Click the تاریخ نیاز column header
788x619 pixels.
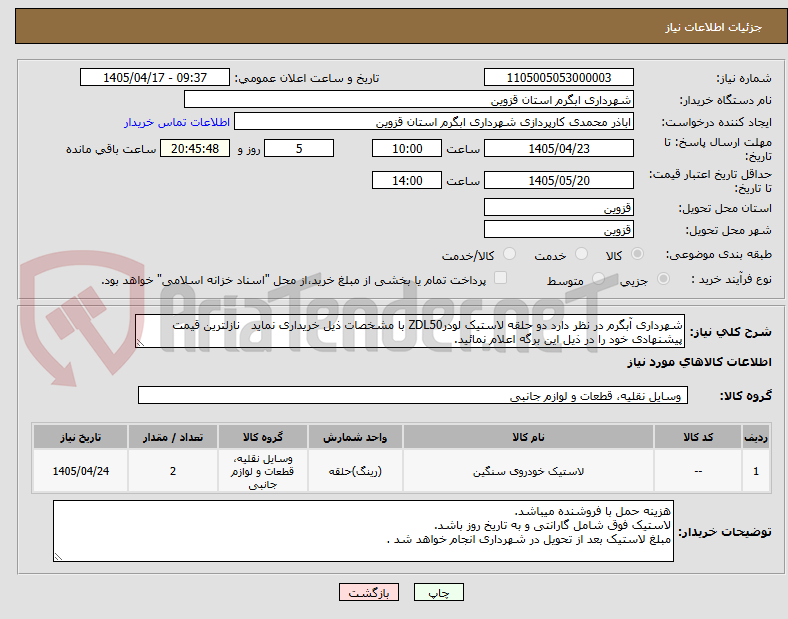coord(80,437)
